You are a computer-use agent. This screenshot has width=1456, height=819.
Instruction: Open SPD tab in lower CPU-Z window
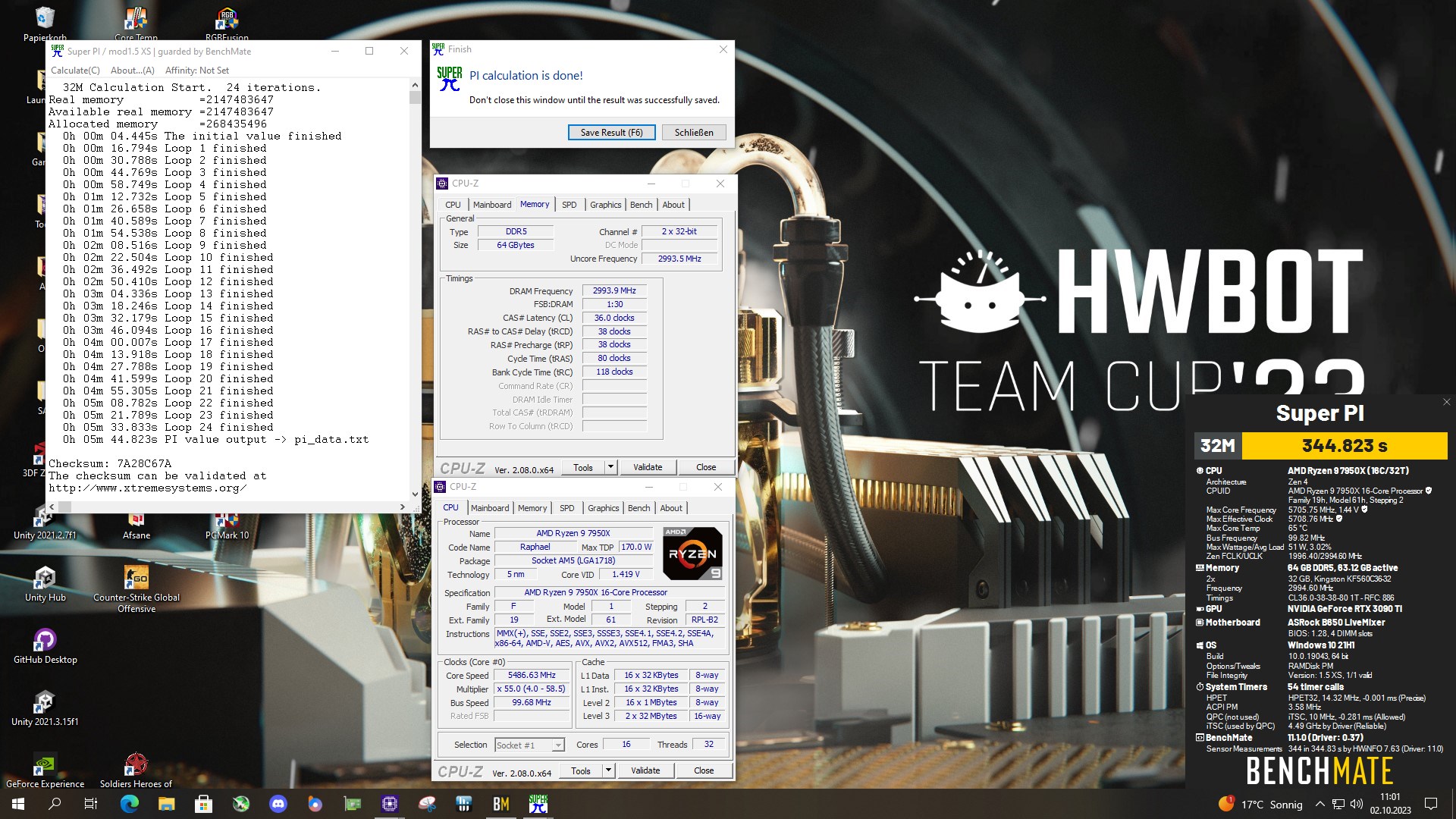[x=567, y=508]
